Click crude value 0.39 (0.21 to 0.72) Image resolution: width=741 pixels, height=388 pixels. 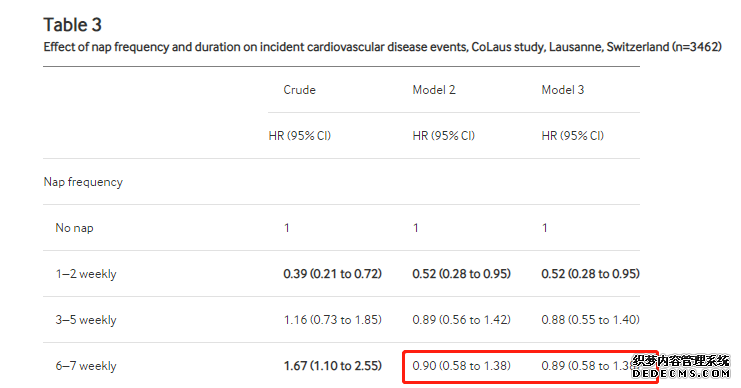[x=332, y=274]
